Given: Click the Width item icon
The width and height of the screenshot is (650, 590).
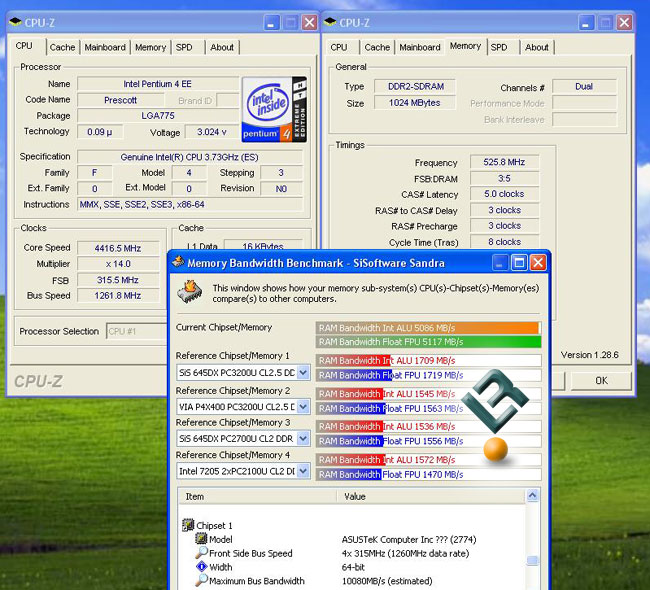Looking at the screenshot, I should tap(201, 567).
